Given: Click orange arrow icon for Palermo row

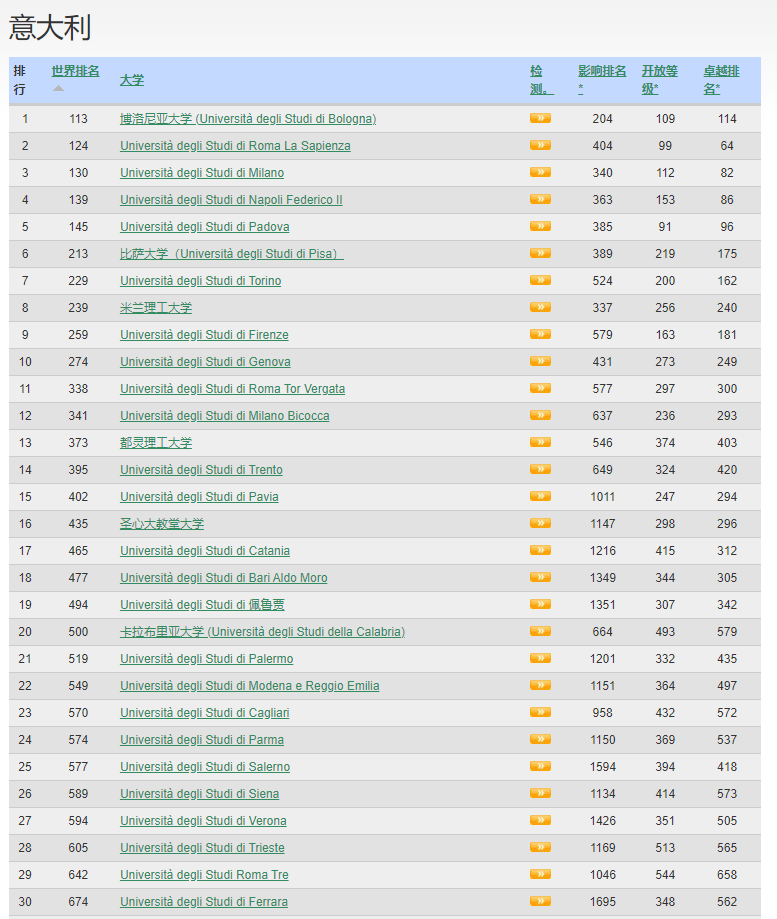Looking at the screenshot, I should [540, 658].
